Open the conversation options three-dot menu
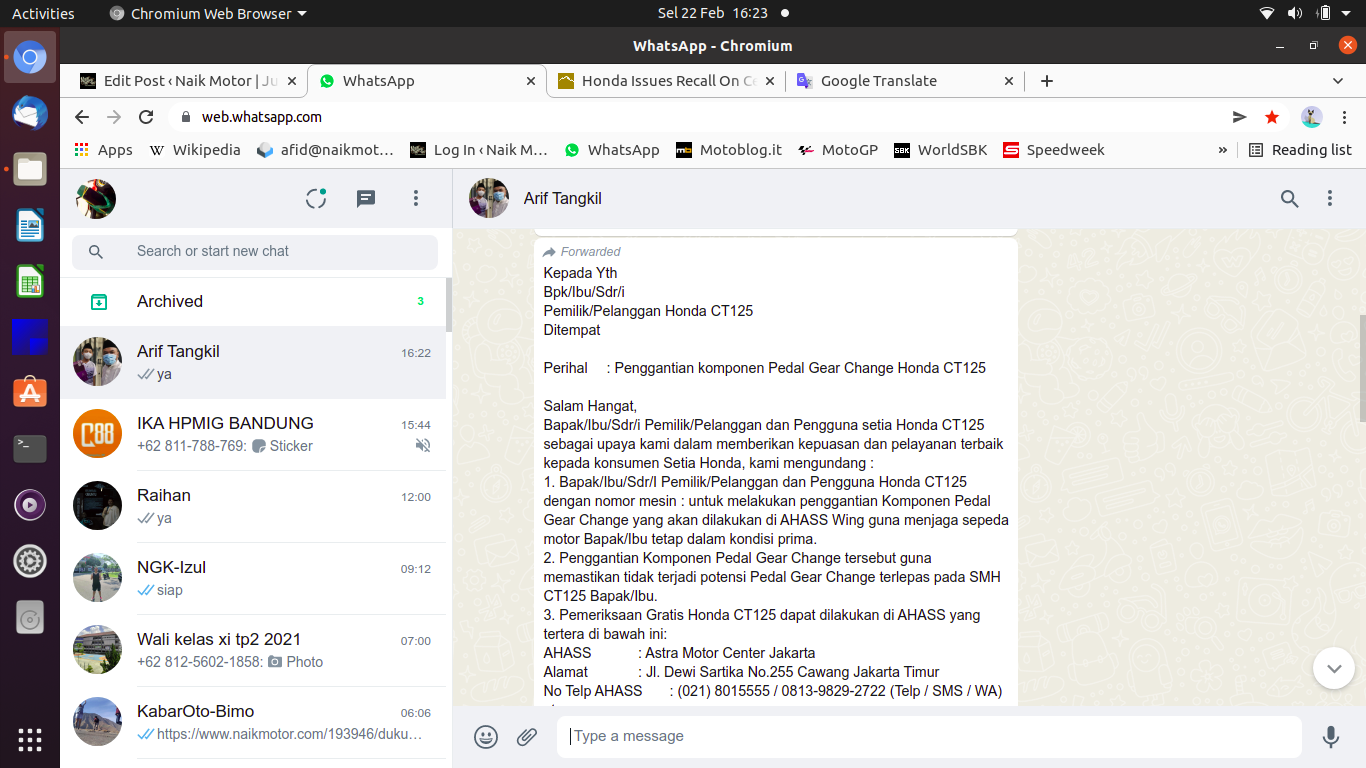 coord(1330,199)
